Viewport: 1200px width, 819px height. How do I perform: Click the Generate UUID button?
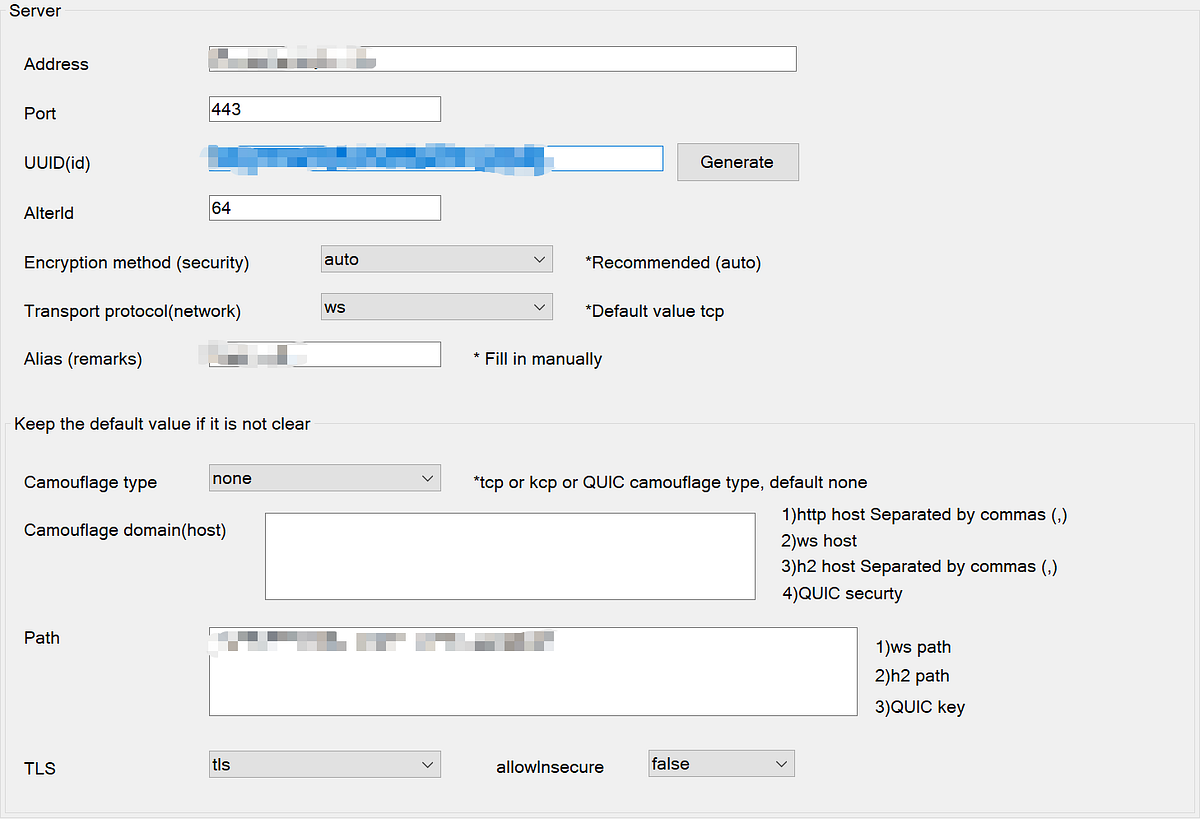pyautogui.click(x=737, y=162)
